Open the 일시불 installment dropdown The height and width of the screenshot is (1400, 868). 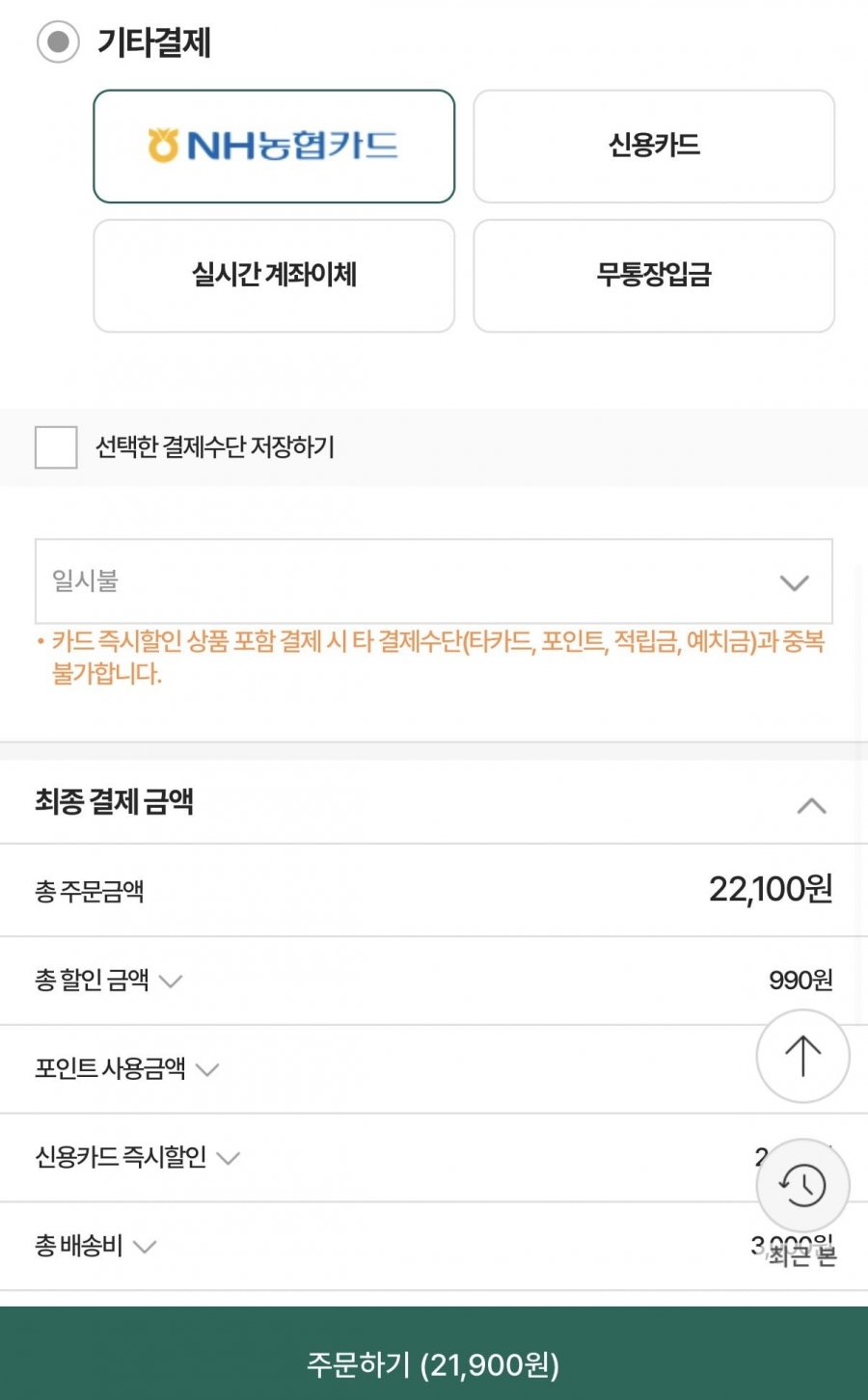click(x=434, y=581)
